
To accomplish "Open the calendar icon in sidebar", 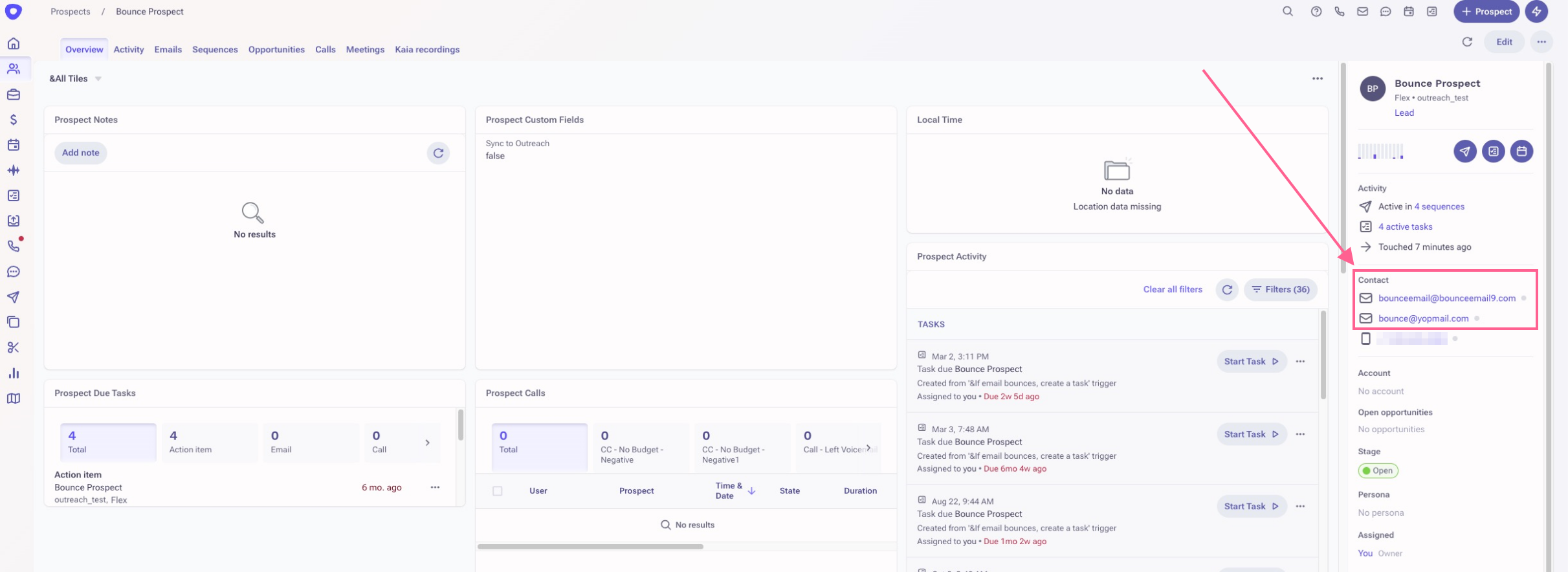I will [13, 145].
